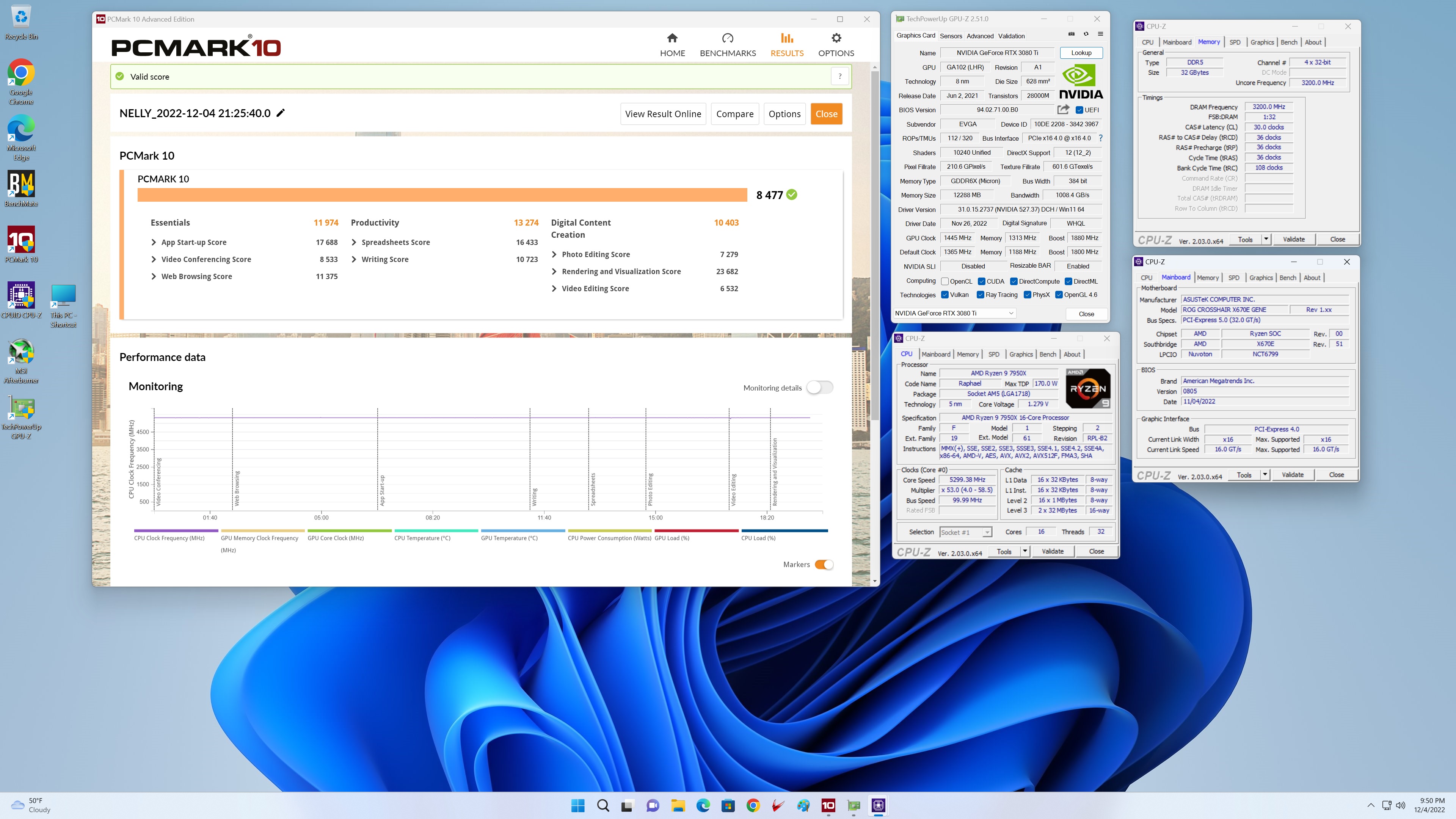1456x819 pixels.
Task: Toggle the Vulkan checkbox in GPU-Z
Action: [x=945, y=295]
